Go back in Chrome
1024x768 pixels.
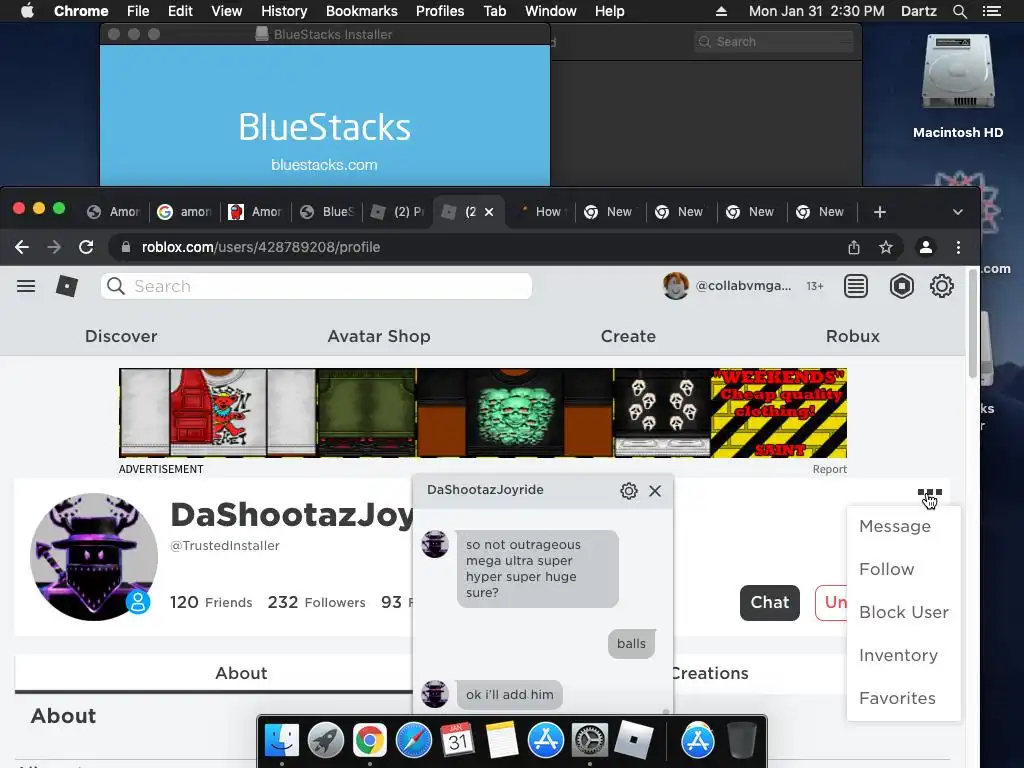(22, 247)
